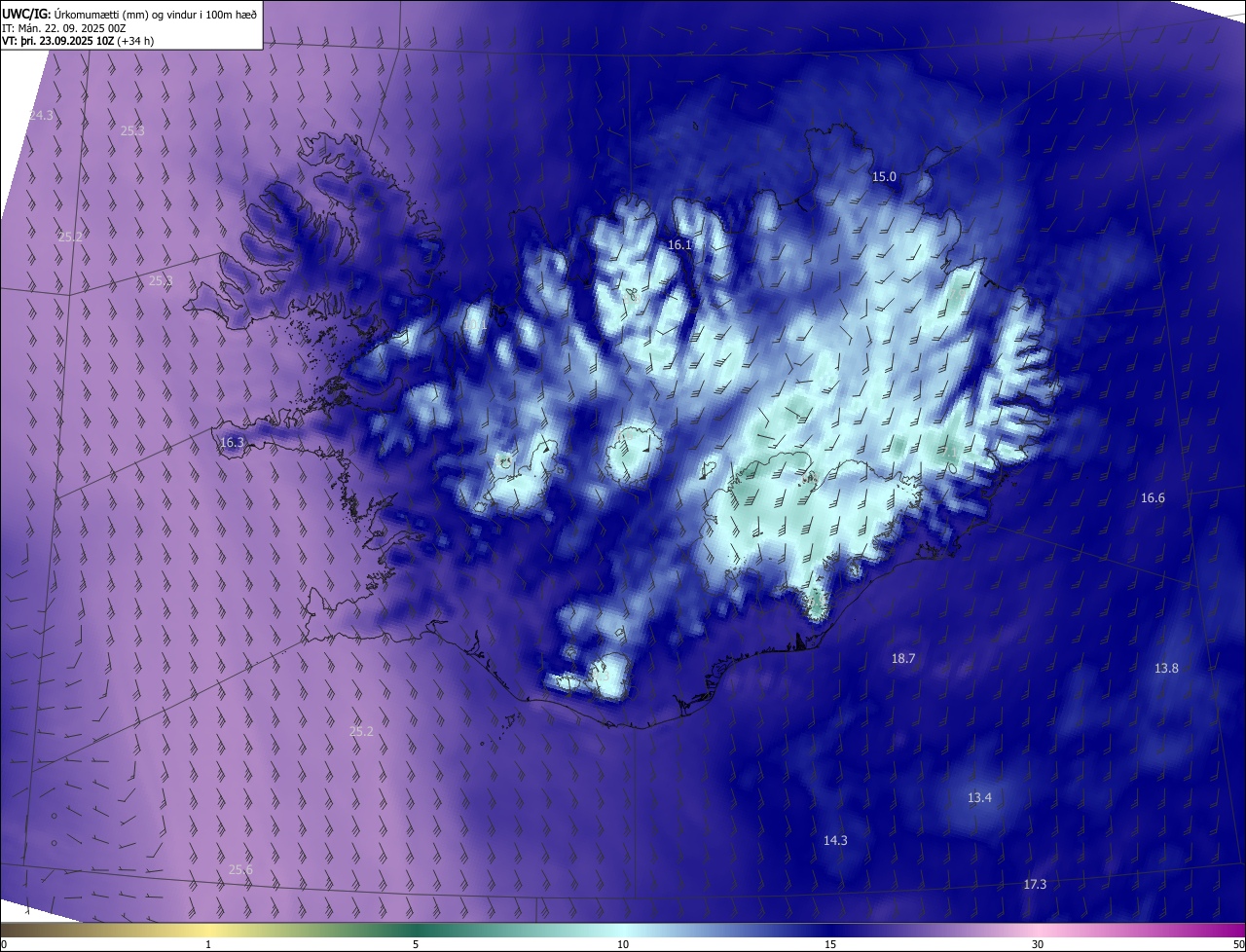Click the VT: þri. 23.09.2025 10Z line

click(78, 41)
